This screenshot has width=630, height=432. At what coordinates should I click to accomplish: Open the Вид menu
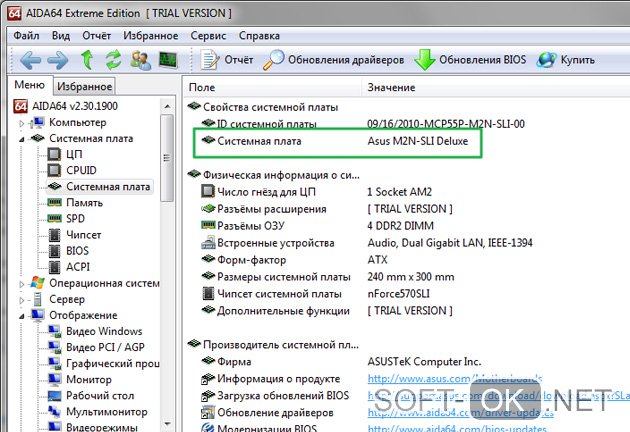pyautogui.click(x=61, y=36)
